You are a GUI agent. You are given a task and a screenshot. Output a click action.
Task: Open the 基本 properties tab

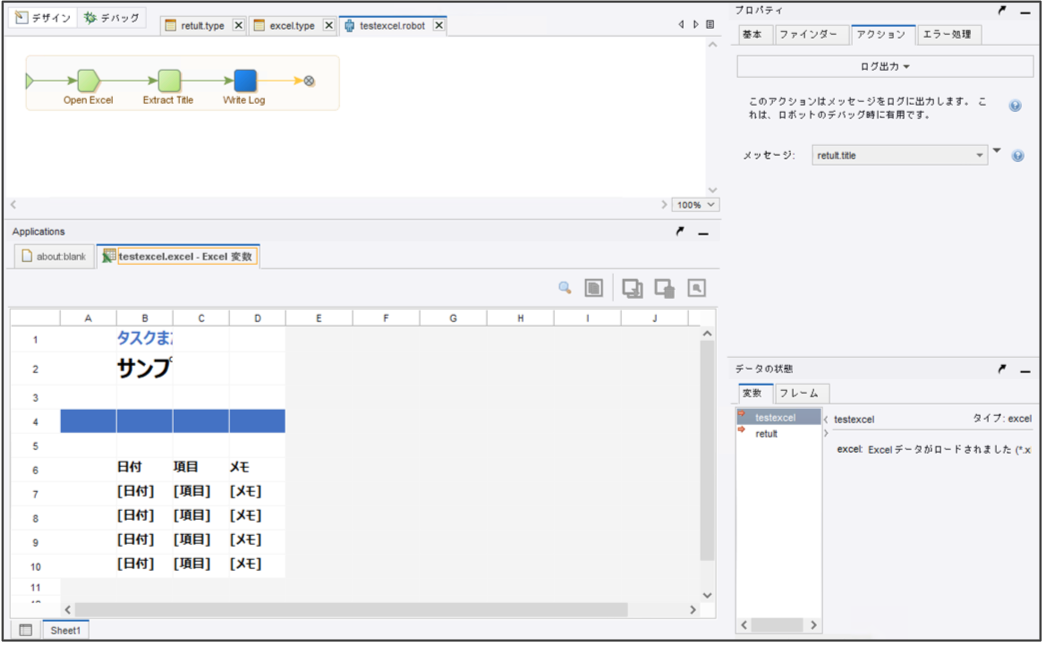click(753, 35)
